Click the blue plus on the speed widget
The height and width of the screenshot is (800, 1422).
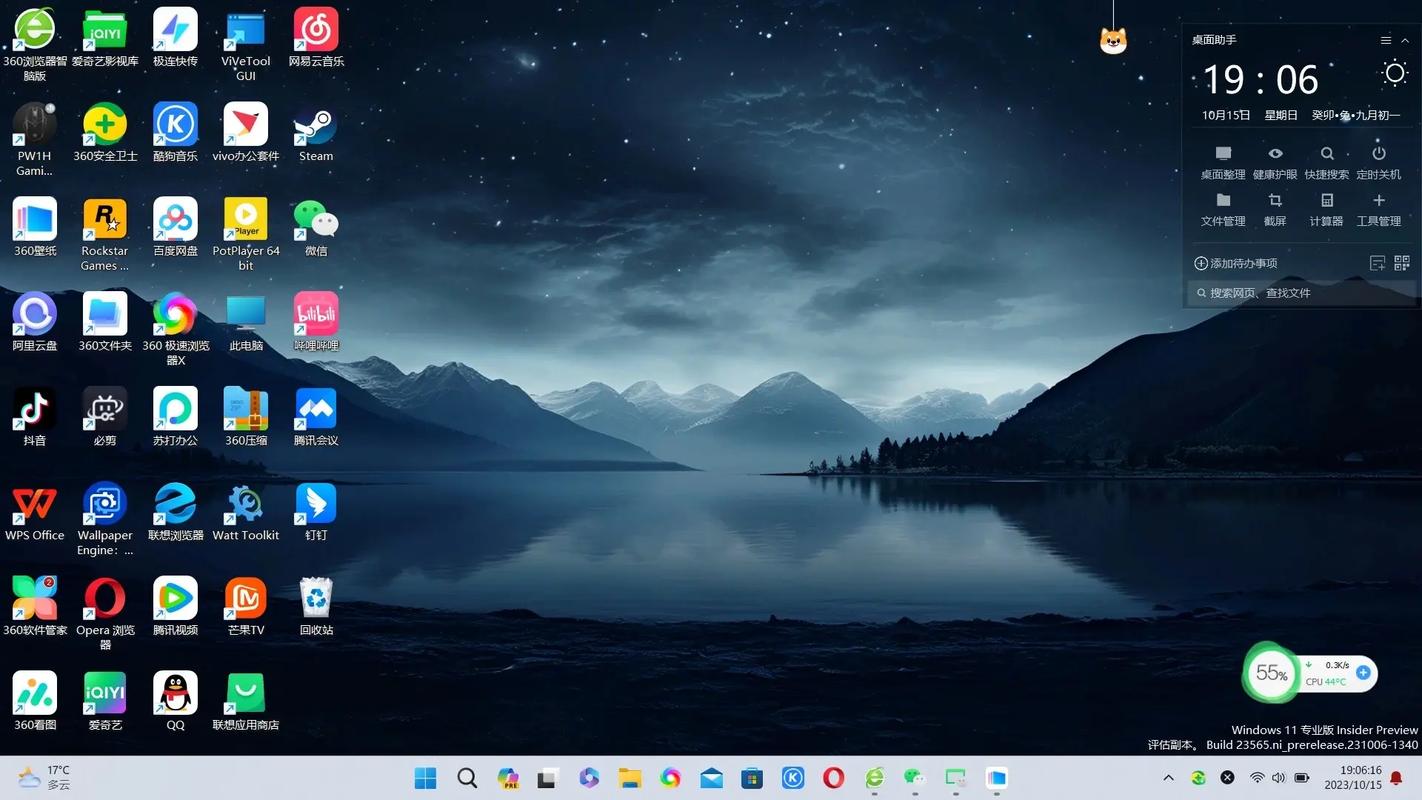coord(1363,672)
